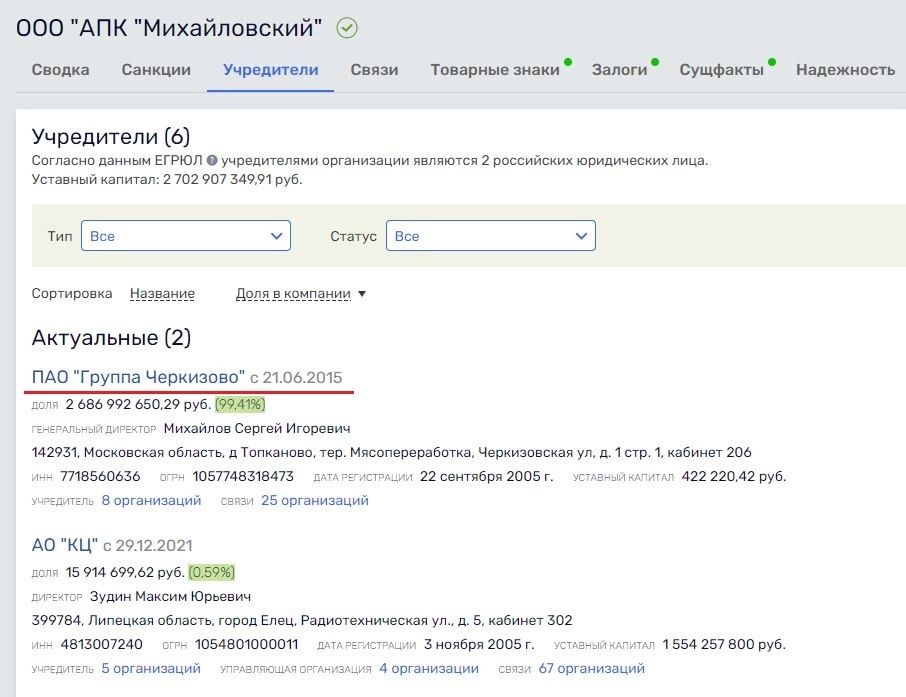Click registration date 22 сентября 2005 г.
This screenshot has height=697, width=906.
click(x=487, y=477)
